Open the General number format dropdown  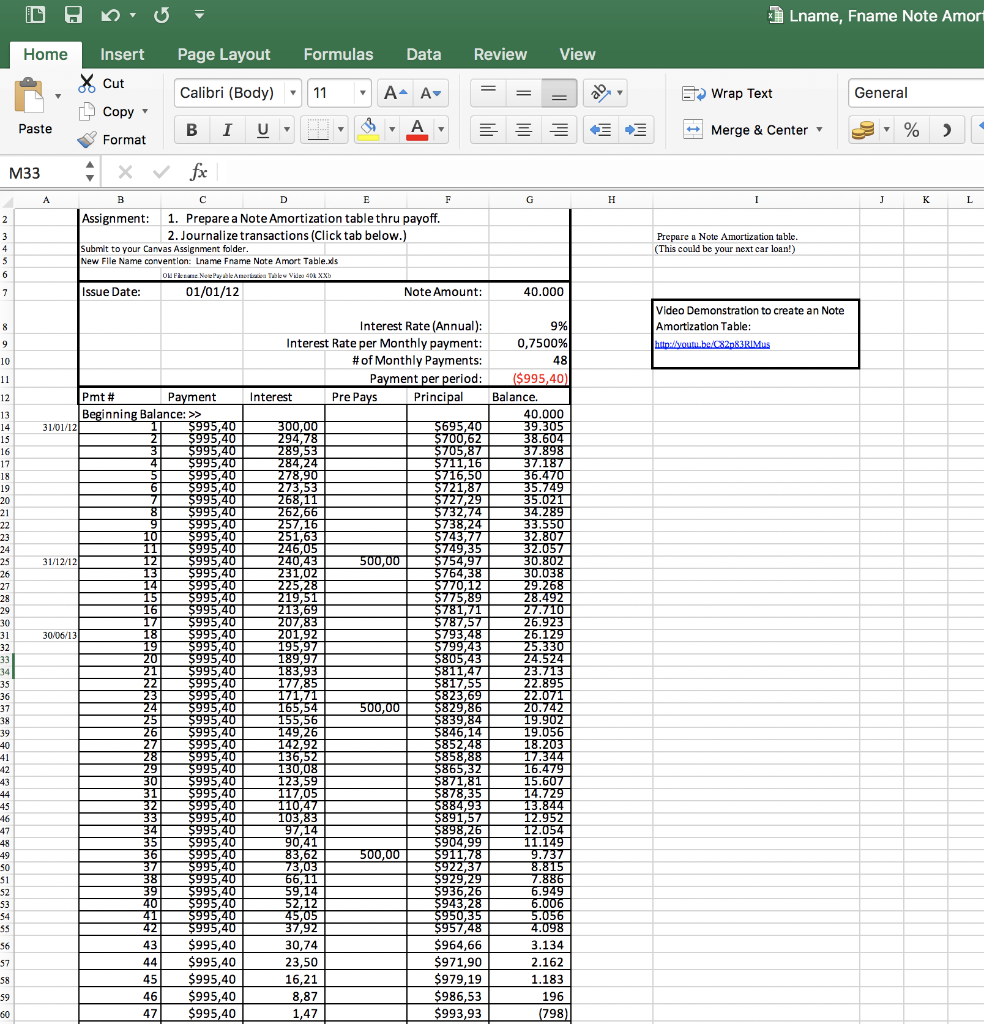(915, 93)
